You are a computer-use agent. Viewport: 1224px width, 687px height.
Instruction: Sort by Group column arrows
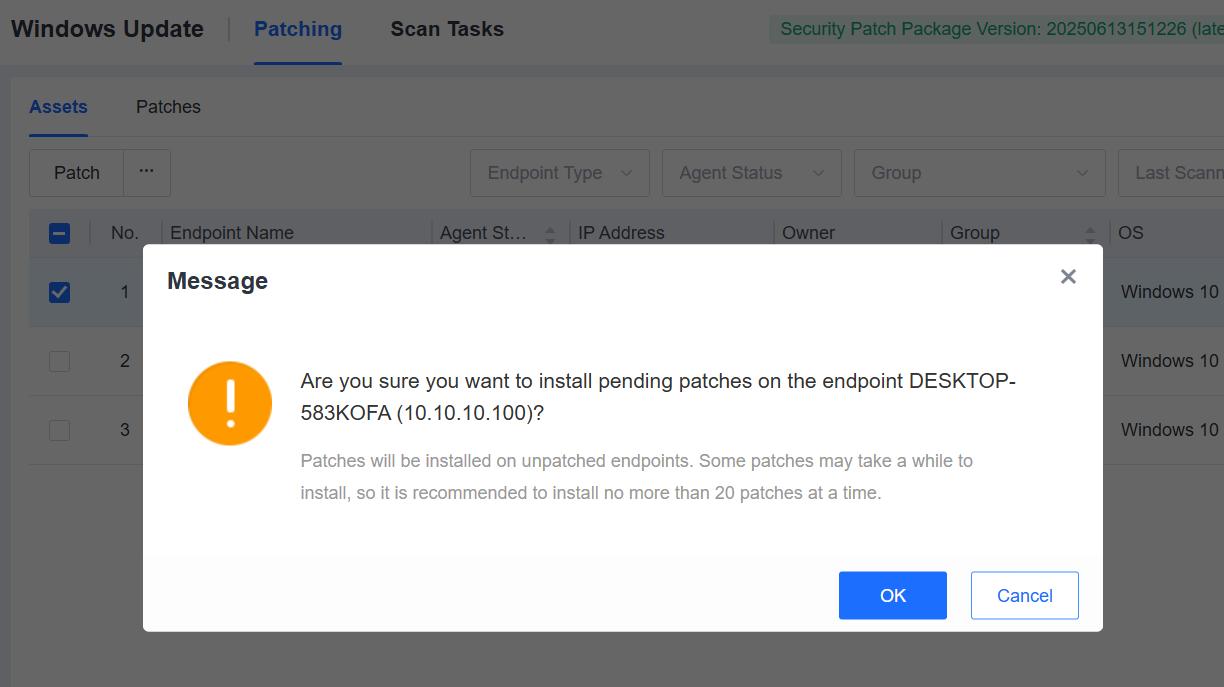point(1089,233)
